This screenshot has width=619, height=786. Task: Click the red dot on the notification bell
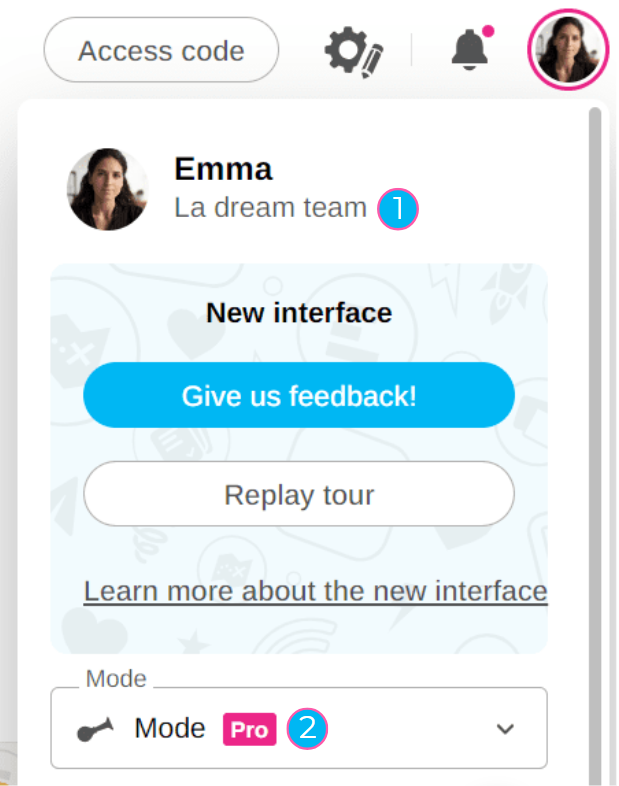488,31
